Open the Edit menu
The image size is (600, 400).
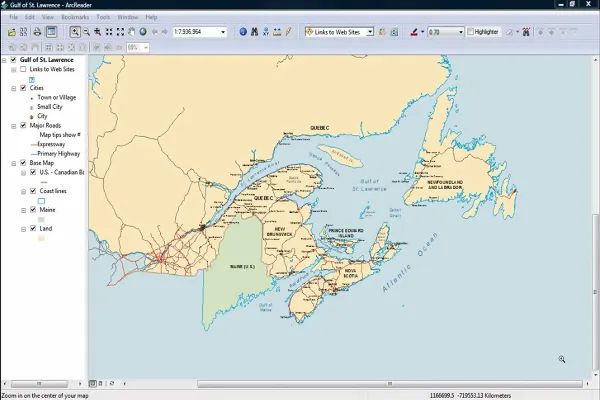click(x=29, y=17)
